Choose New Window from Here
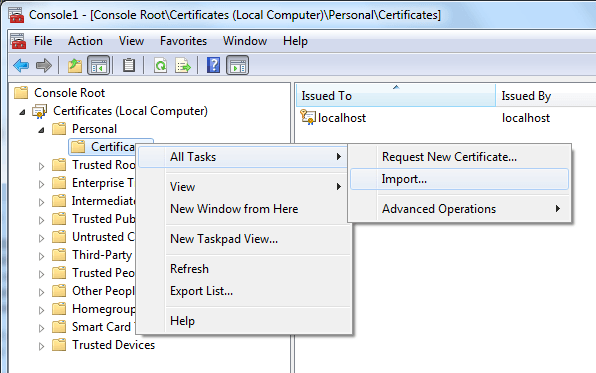 tap(243, 209)
